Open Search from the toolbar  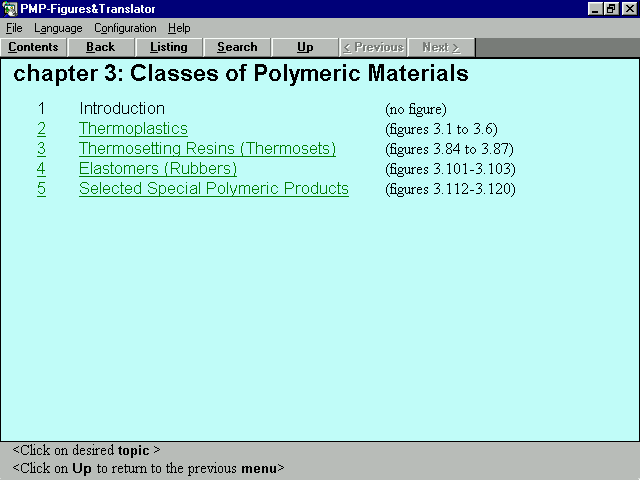(x=237, y=47)
